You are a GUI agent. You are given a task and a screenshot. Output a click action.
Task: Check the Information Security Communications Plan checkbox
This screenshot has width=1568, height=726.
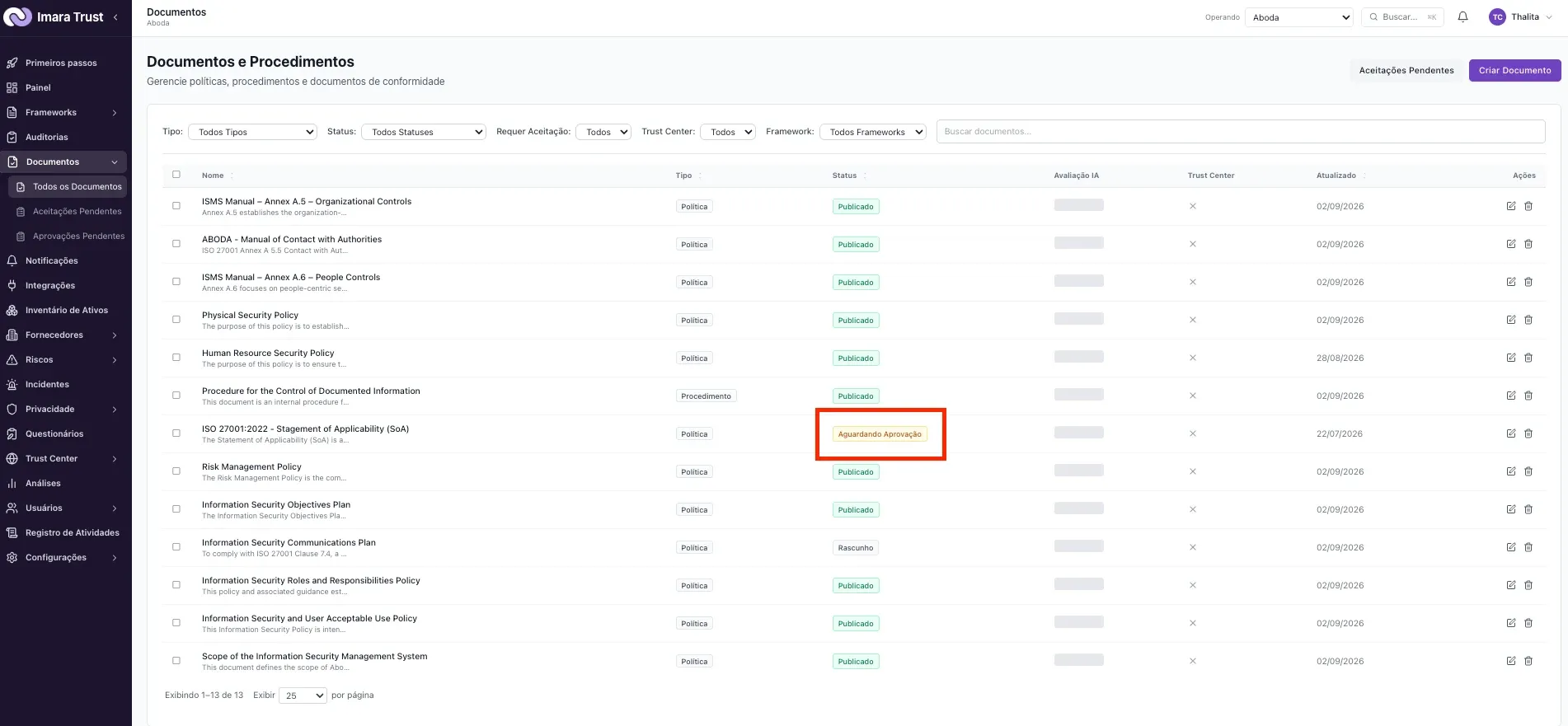(176, 547)
